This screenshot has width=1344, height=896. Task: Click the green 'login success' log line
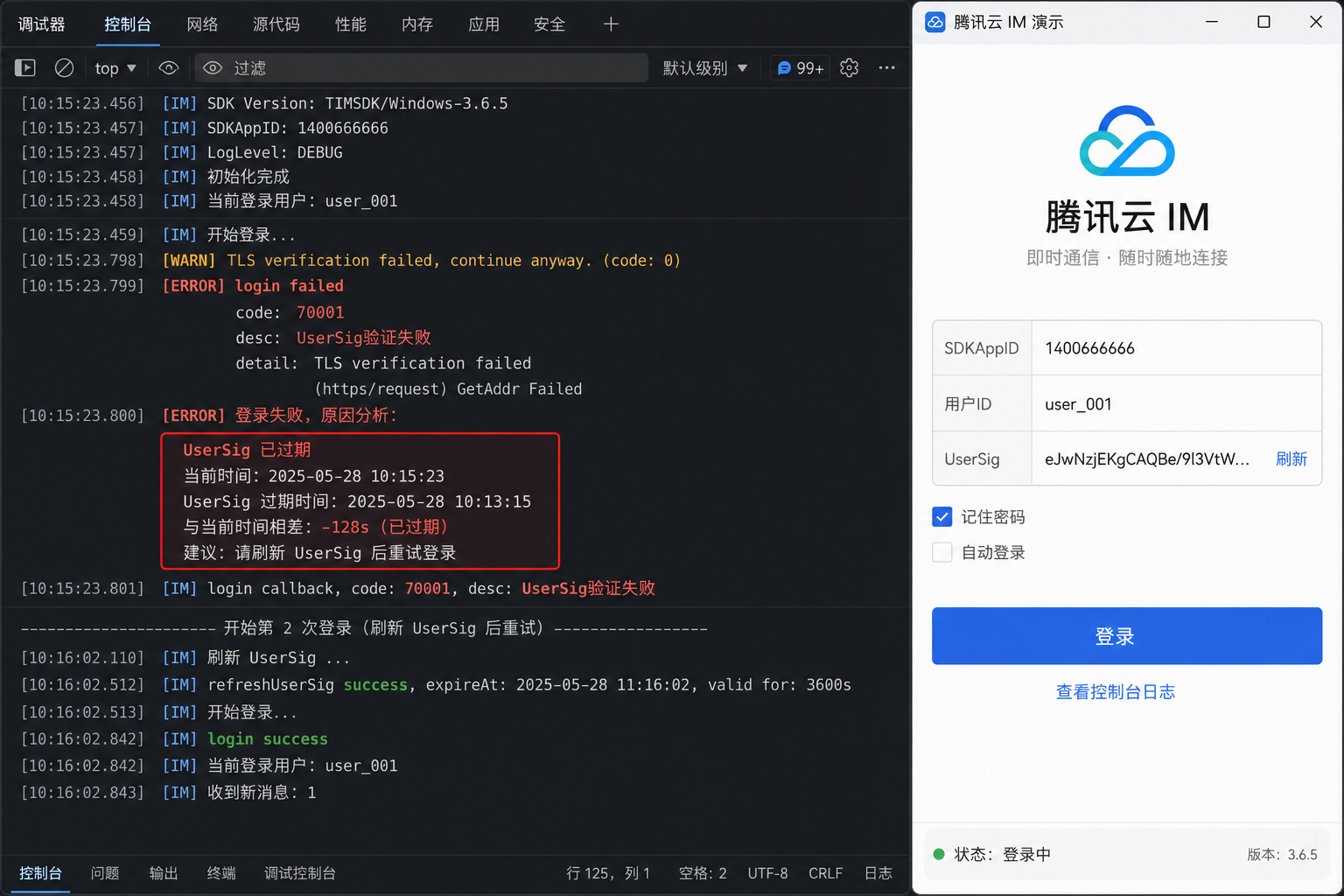pos(268,738)
